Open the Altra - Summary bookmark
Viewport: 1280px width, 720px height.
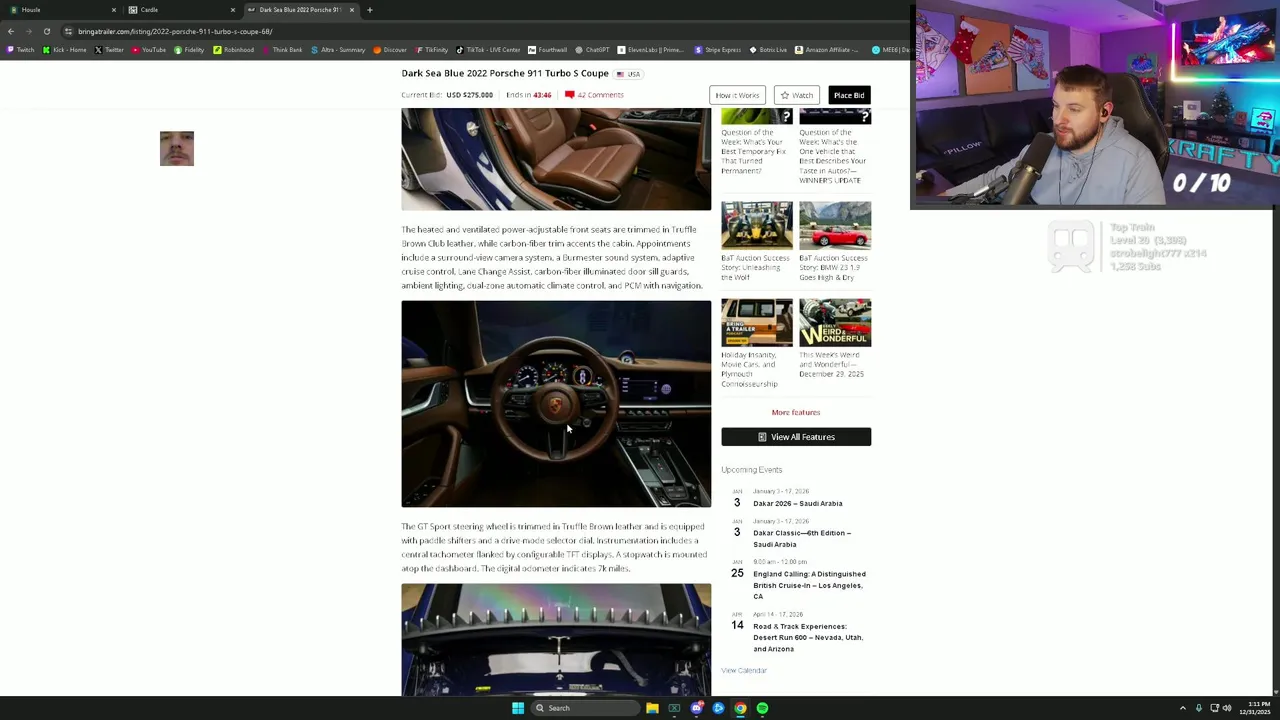coord(338,50)
